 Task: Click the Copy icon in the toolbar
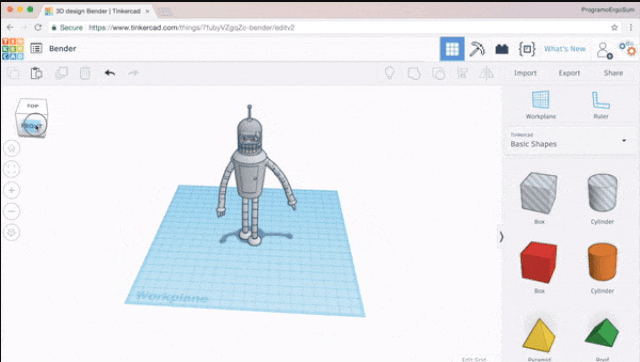[x=13, y=73]
